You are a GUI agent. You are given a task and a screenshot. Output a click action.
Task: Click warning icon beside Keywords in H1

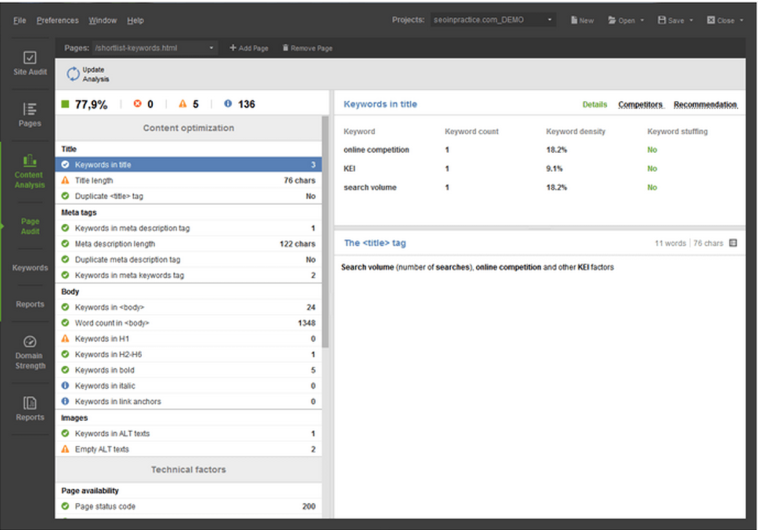click(x=65, y=338)
